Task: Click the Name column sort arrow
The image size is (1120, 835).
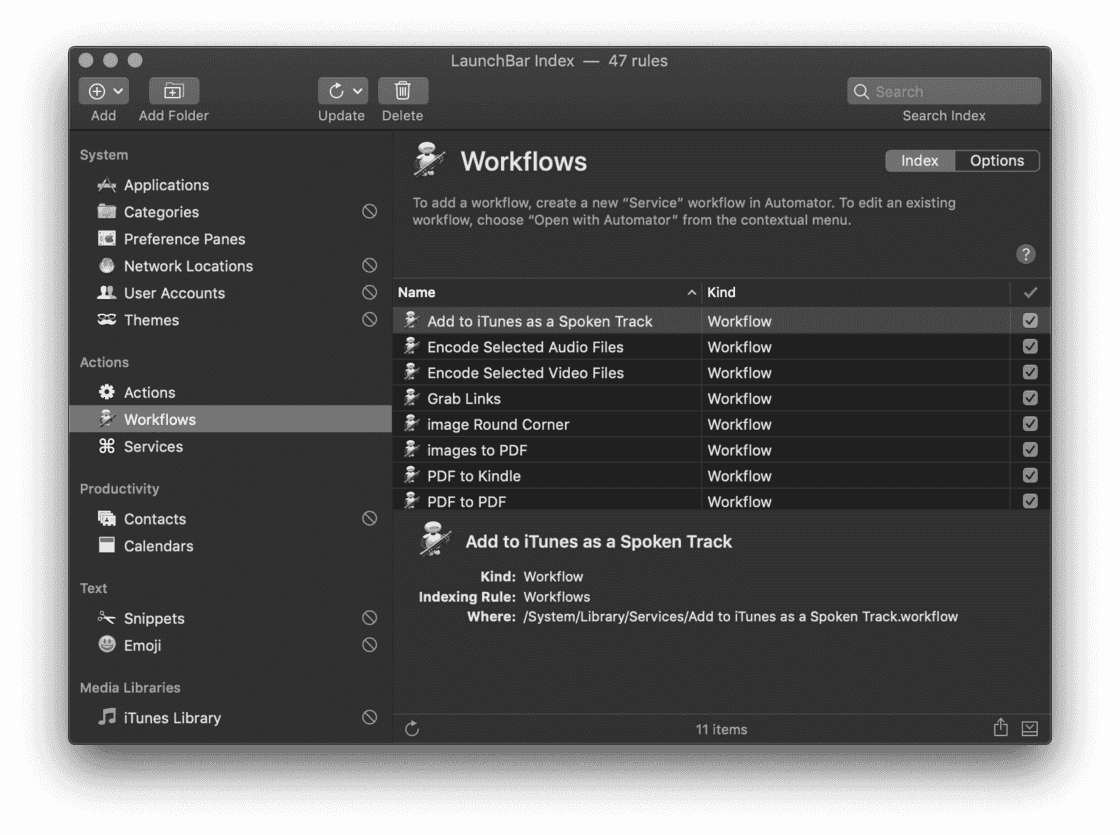Action: (x=691, y=293)
